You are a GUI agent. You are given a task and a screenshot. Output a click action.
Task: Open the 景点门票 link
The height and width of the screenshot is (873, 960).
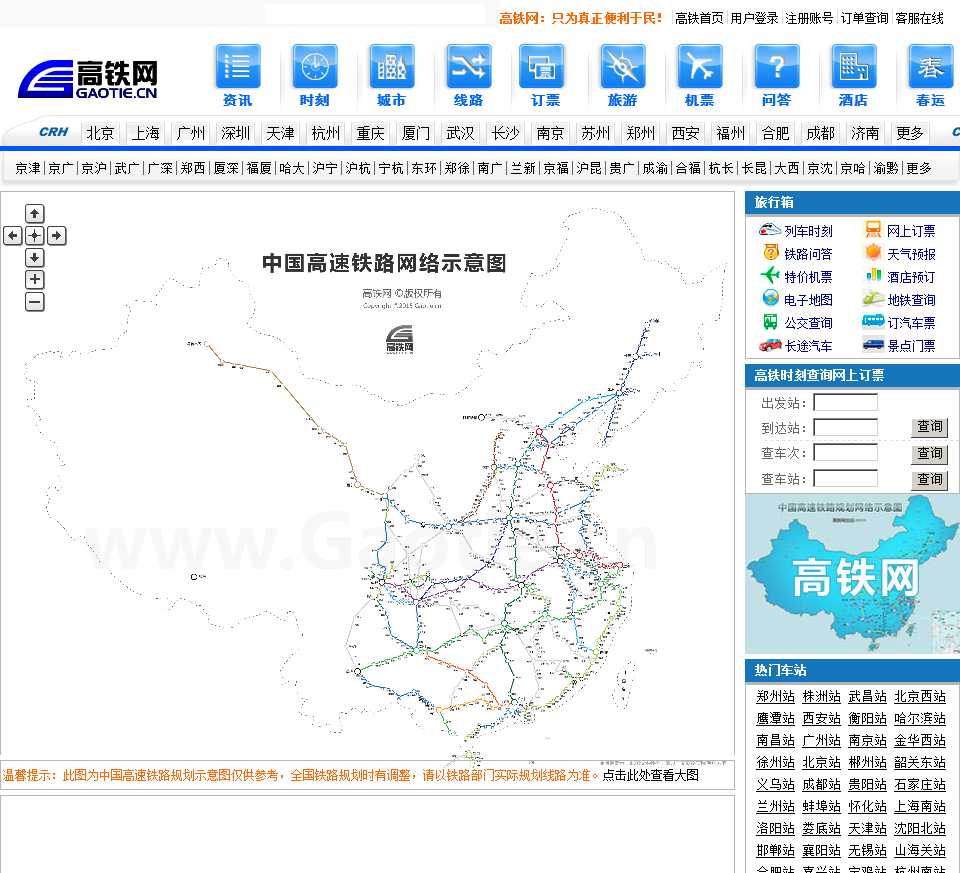coord(911,346)
